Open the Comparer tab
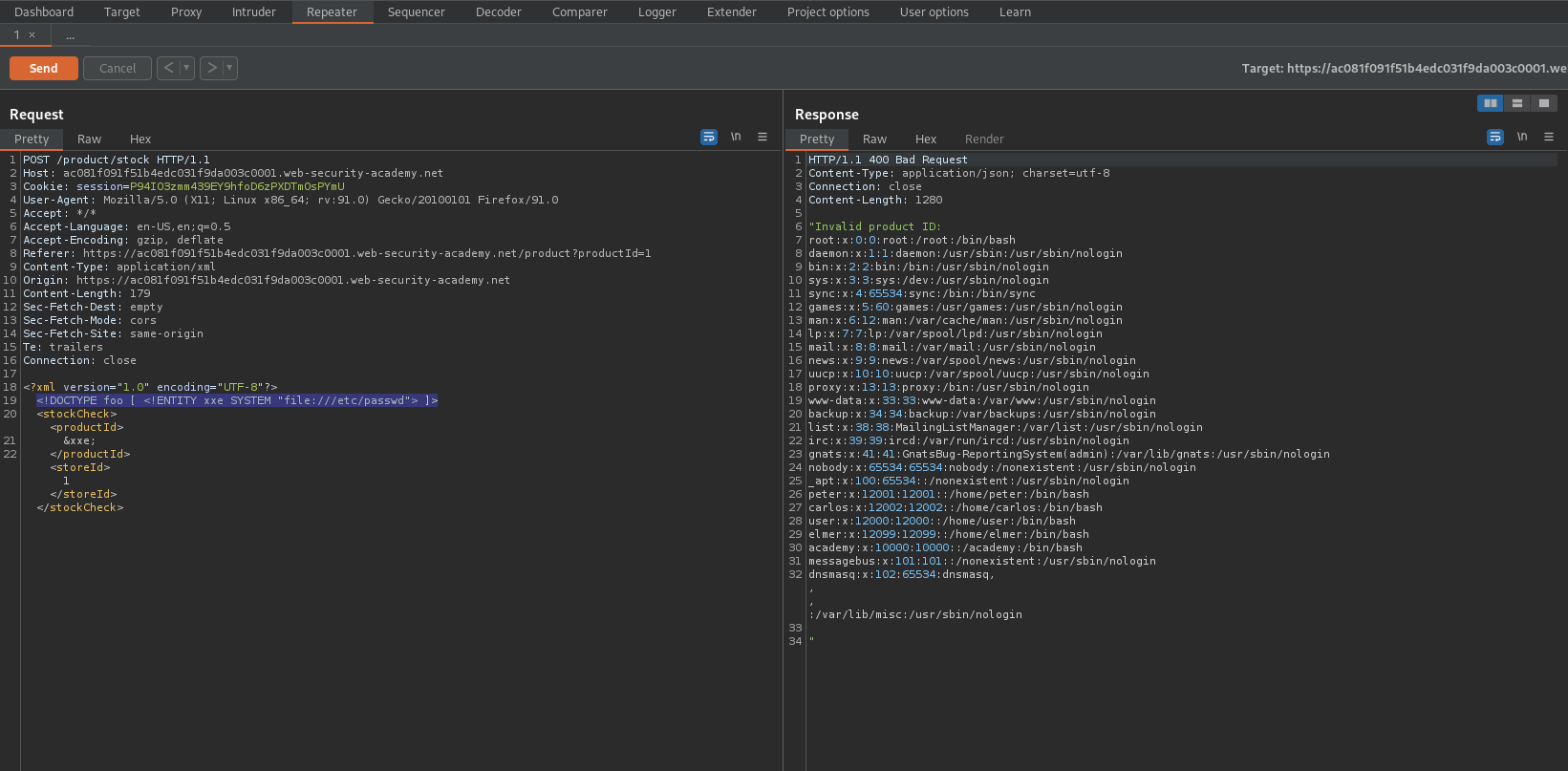This screenshot has height=771, width=1568. [580, 11]
